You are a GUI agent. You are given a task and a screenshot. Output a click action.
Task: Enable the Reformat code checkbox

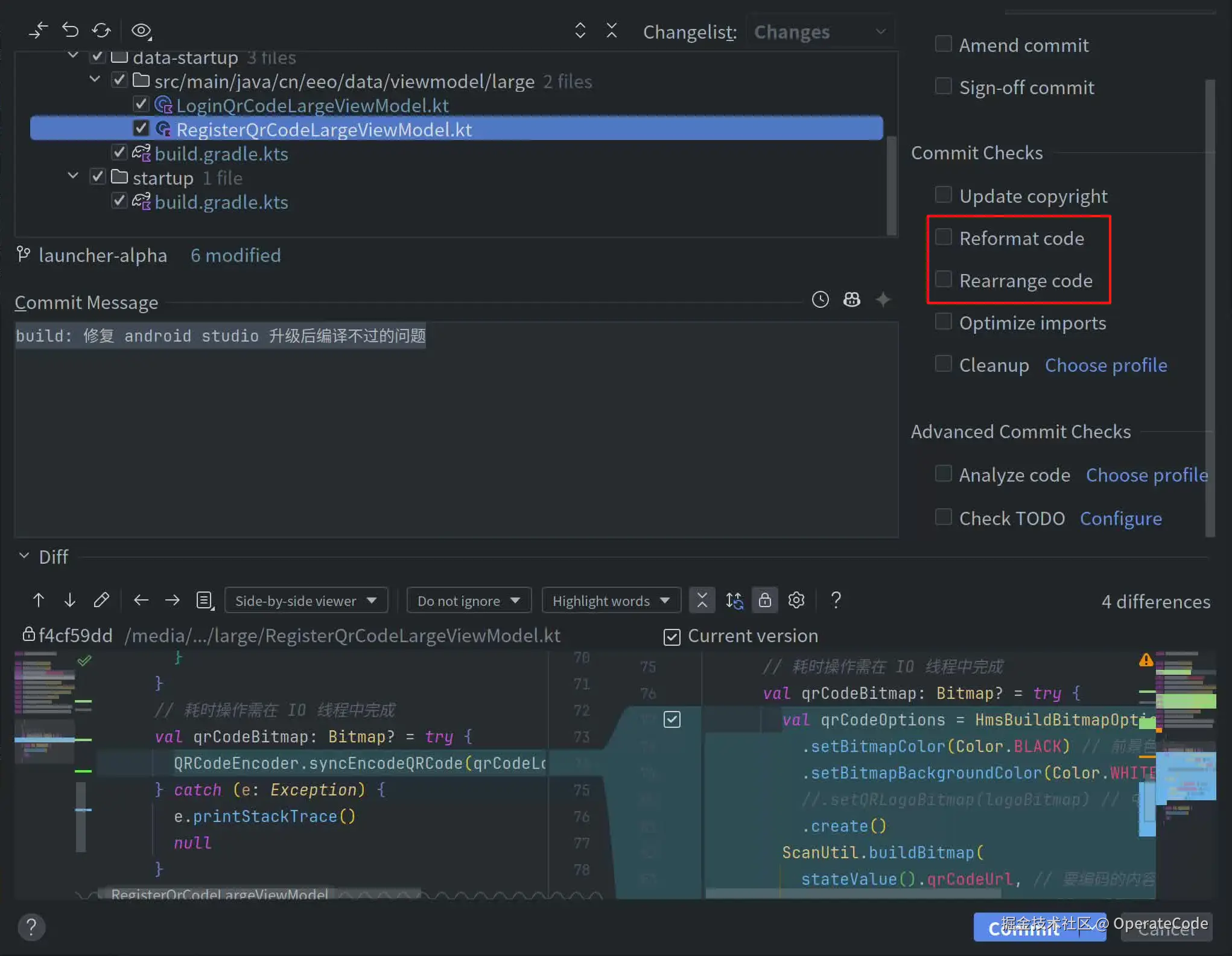click(943, 237)
